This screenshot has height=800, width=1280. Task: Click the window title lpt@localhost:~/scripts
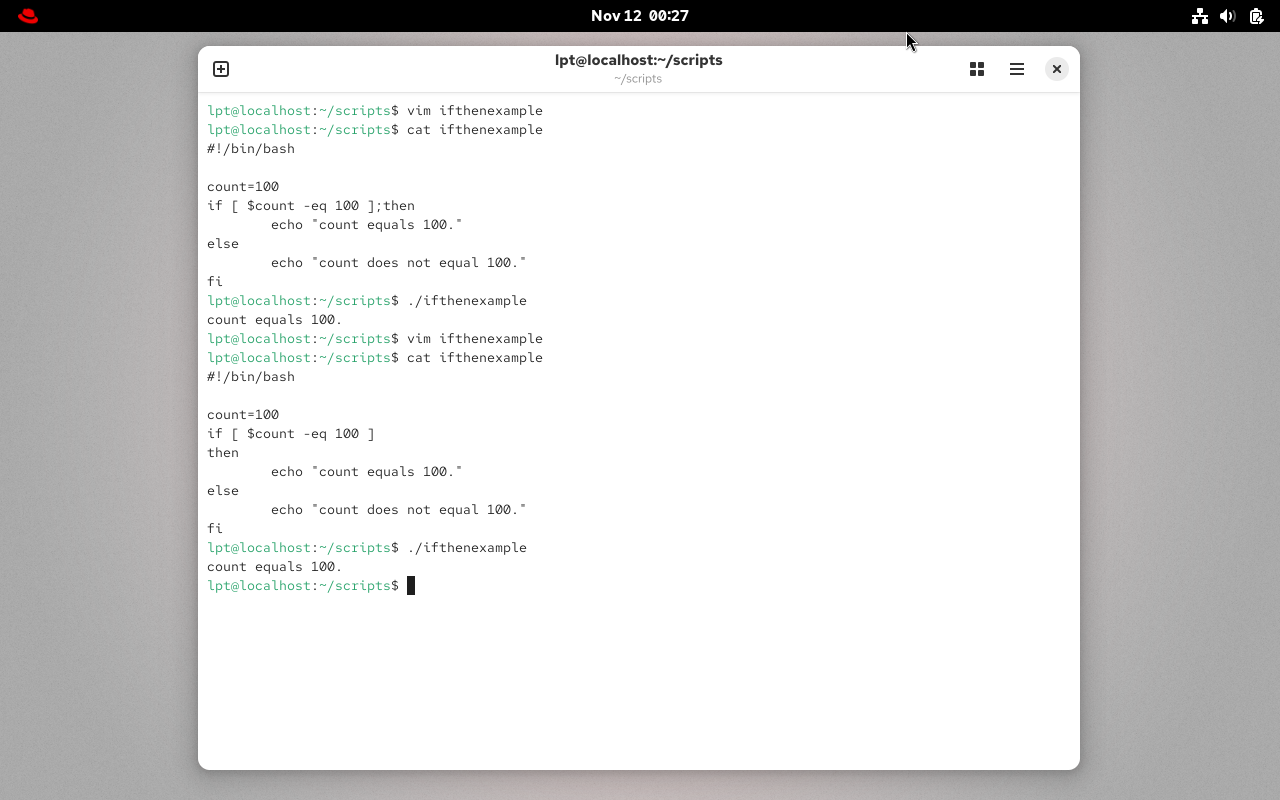tap(638, 60)
